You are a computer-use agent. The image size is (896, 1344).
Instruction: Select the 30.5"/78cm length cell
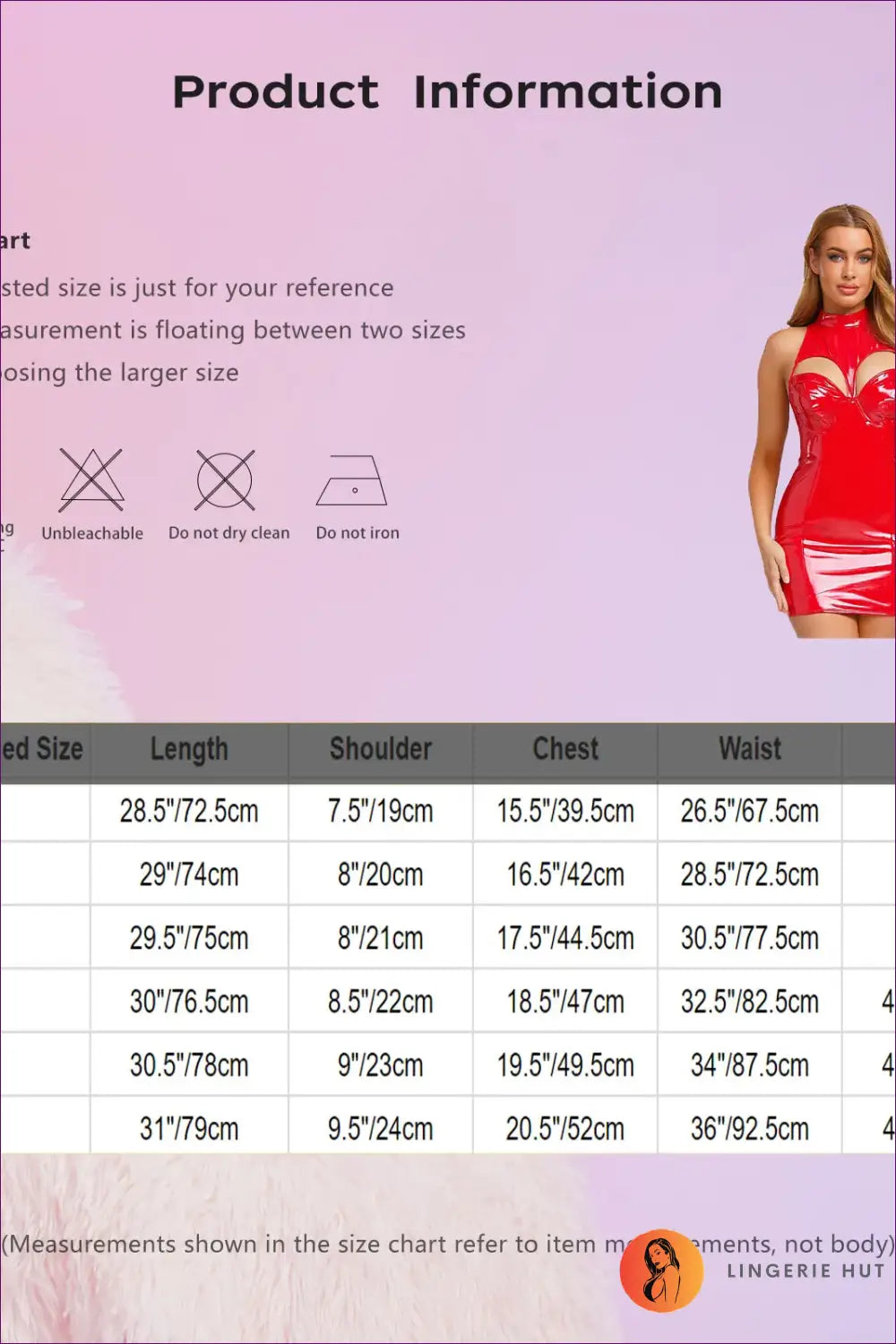pyautogui.click(x=189, y=1065)
